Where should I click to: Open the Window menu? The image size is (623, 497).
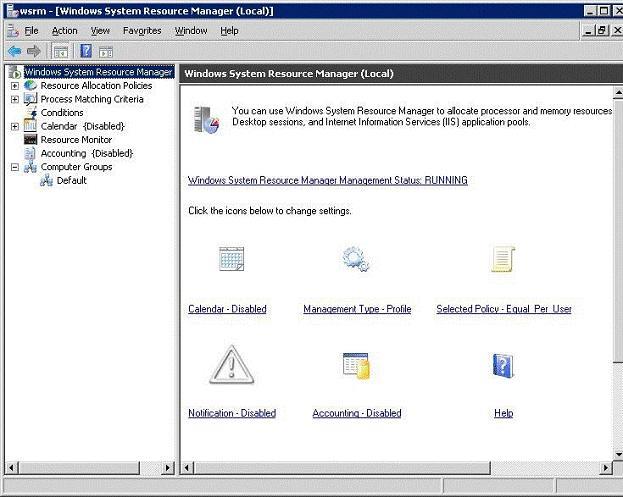pos(191,31)
